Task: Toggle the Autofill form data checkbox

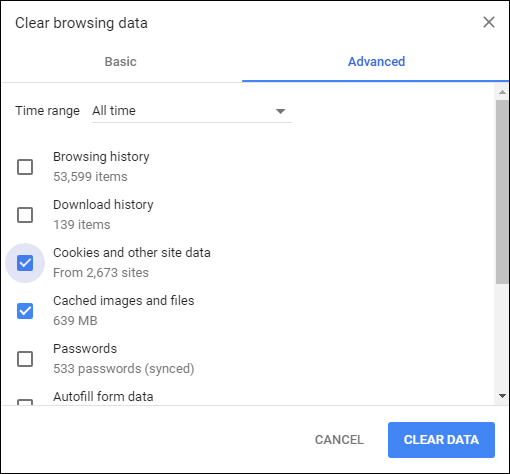Action: point(25,402)
